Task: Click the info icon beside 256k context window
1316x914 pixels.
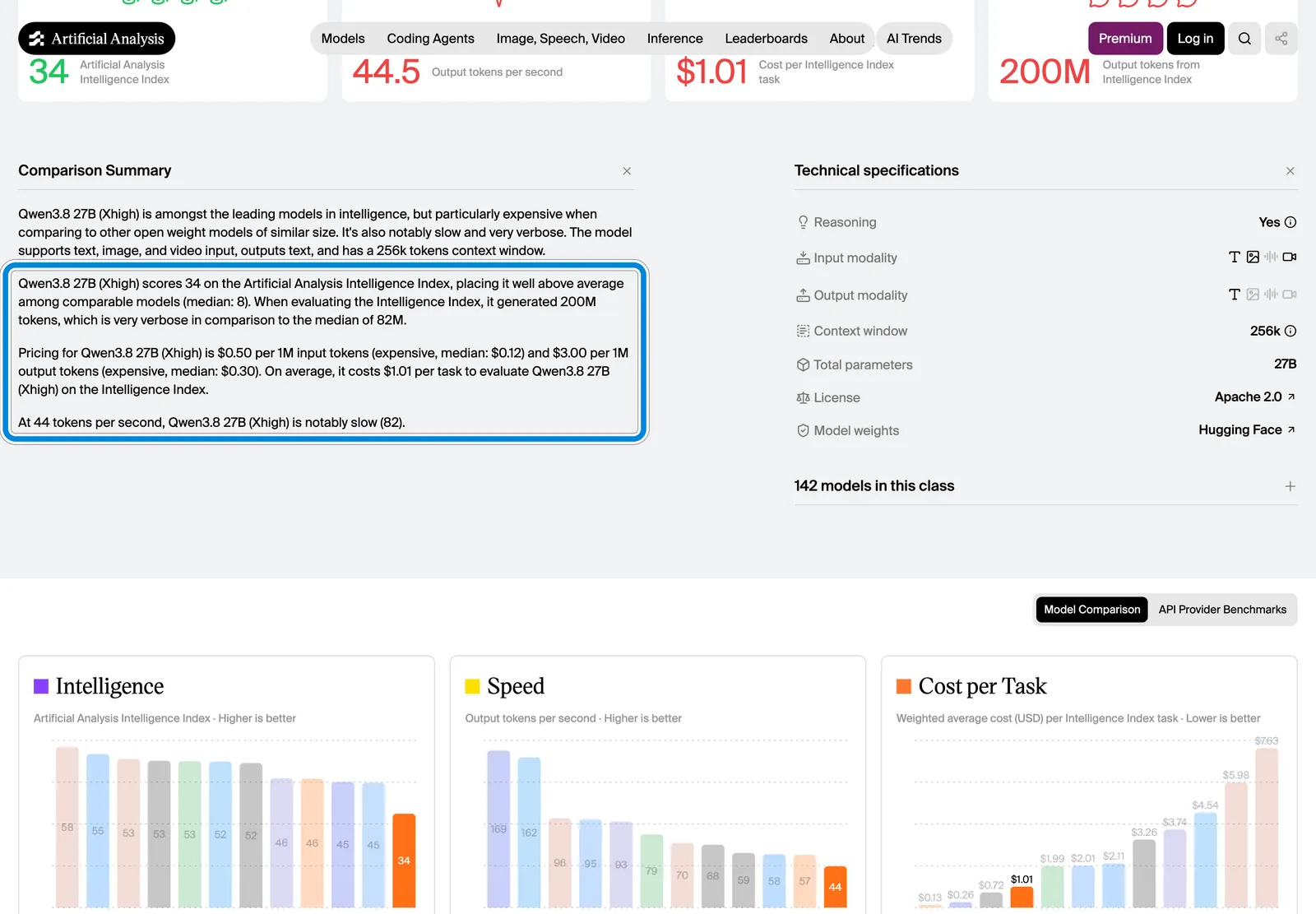Action: point(1291,331)
